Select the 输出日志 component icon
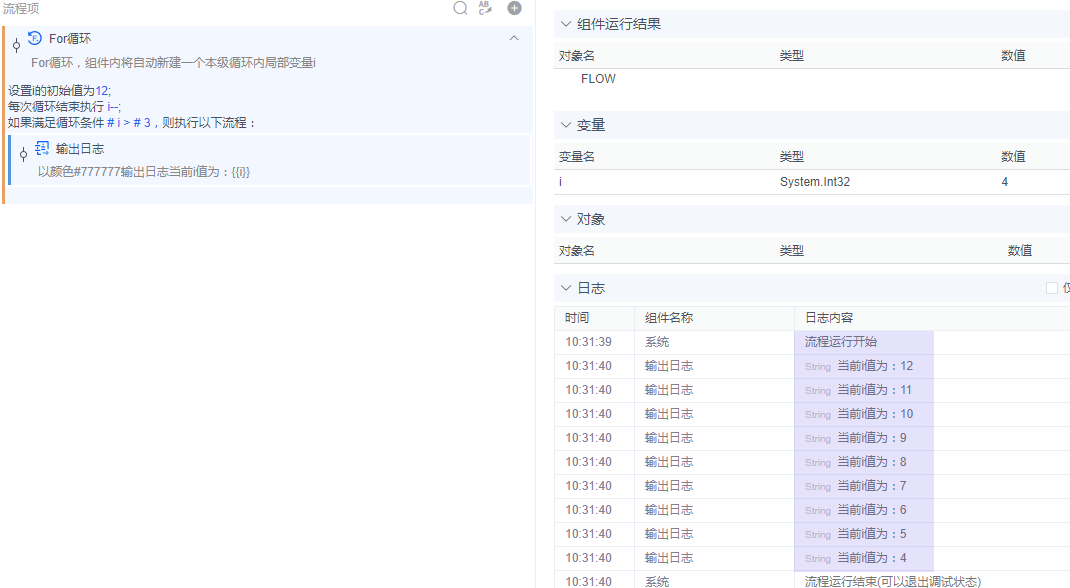The height and width of the screenshot is (588, 1070). [40, 146]
